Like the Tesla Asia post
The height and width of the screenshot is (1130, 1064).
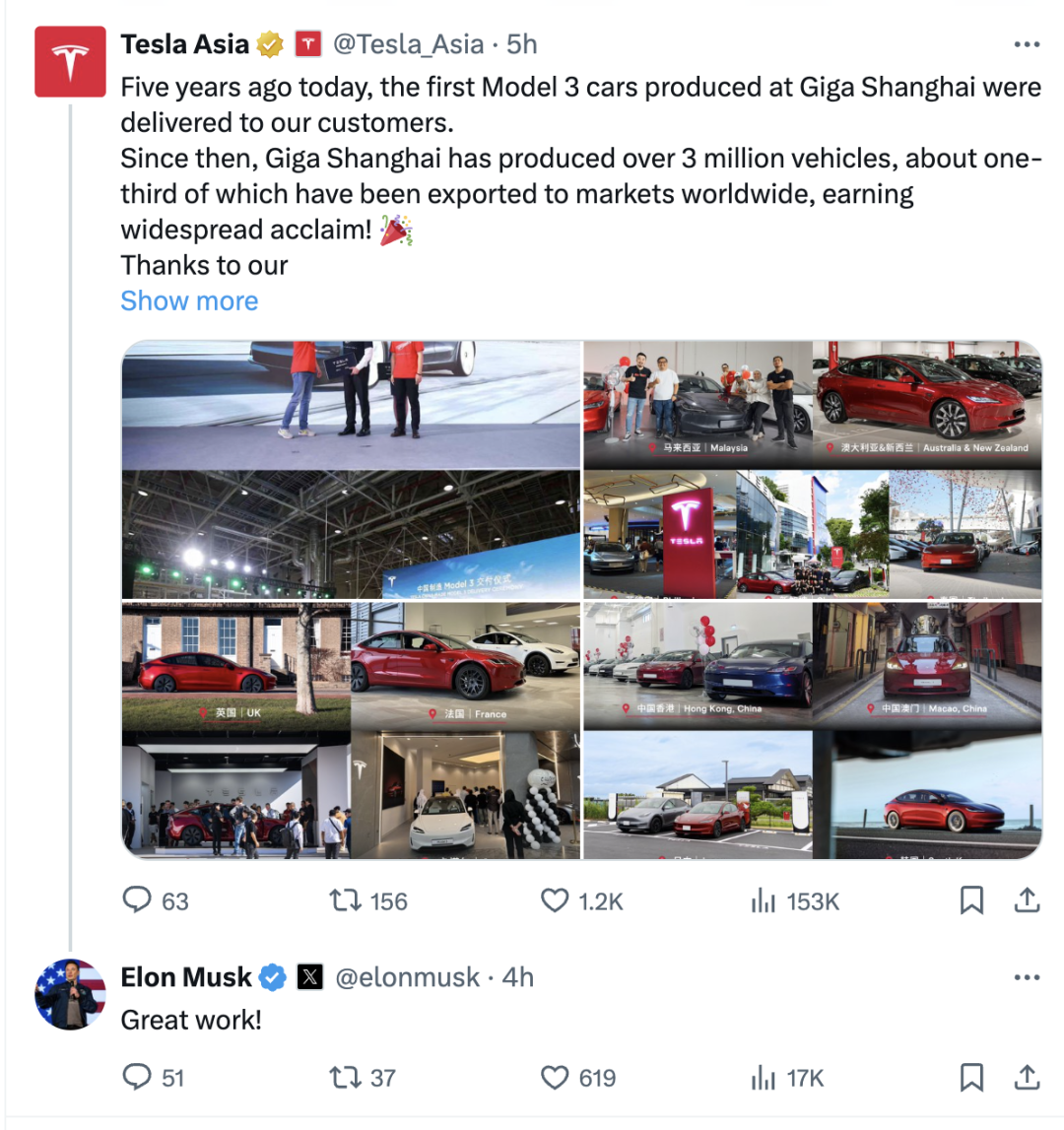(556, 900)
